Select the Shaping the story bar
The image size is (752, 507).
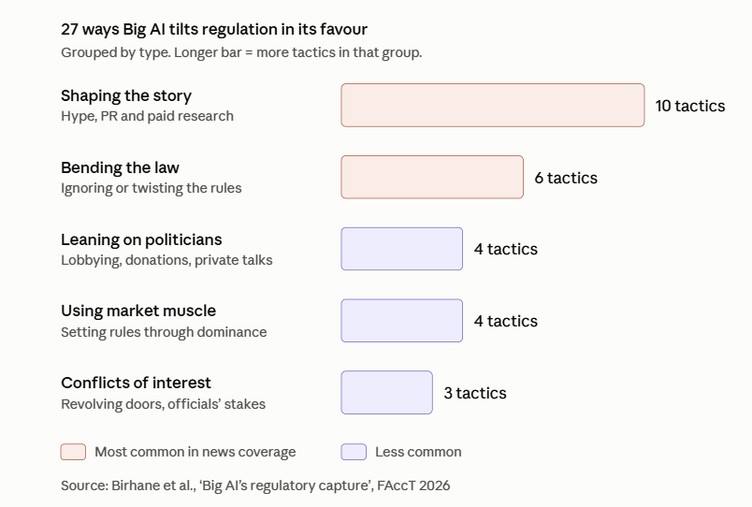coord(493,105)
